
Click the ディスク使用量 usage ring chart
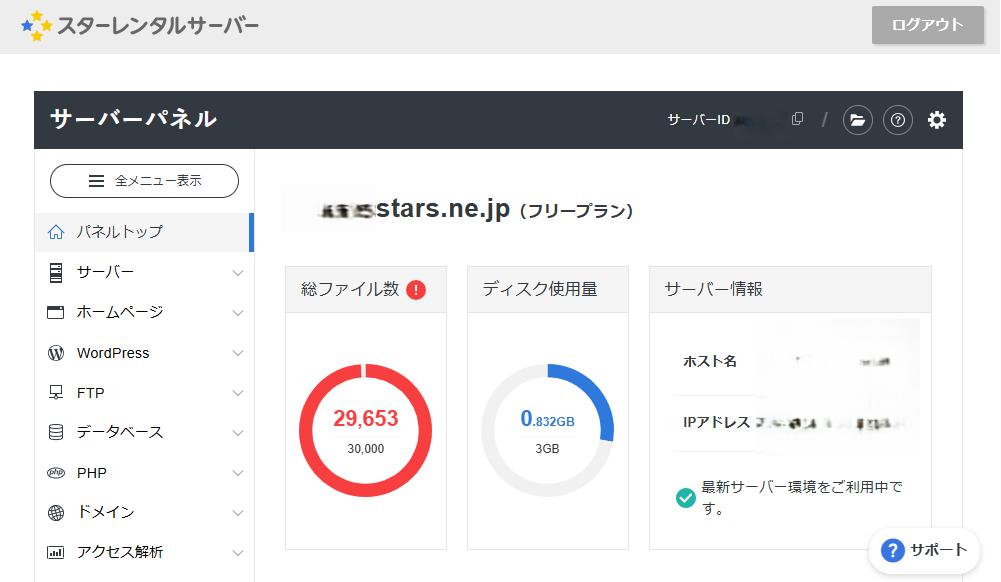click(548, 431)
